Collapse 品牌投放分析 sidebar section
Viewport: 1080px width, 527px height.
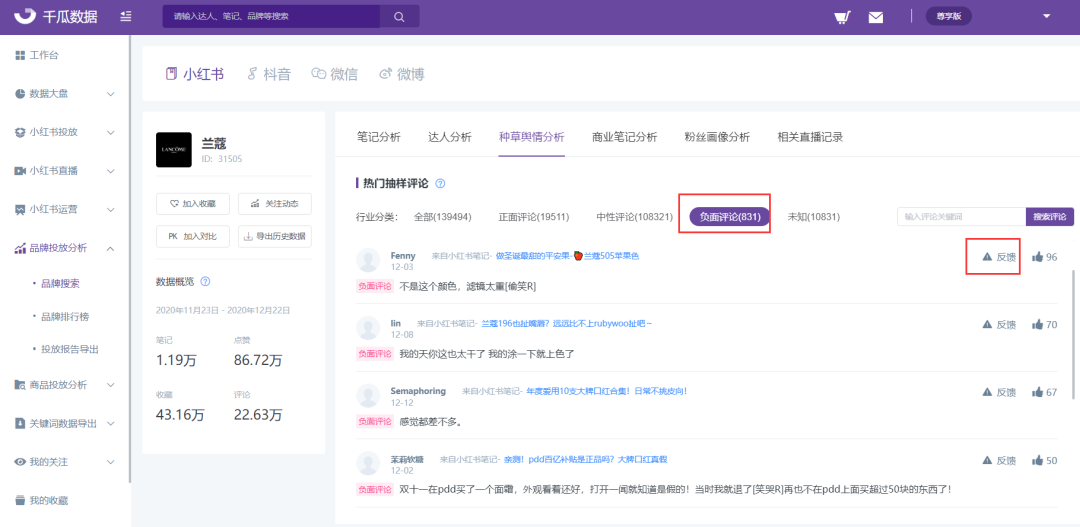point(111,248)
